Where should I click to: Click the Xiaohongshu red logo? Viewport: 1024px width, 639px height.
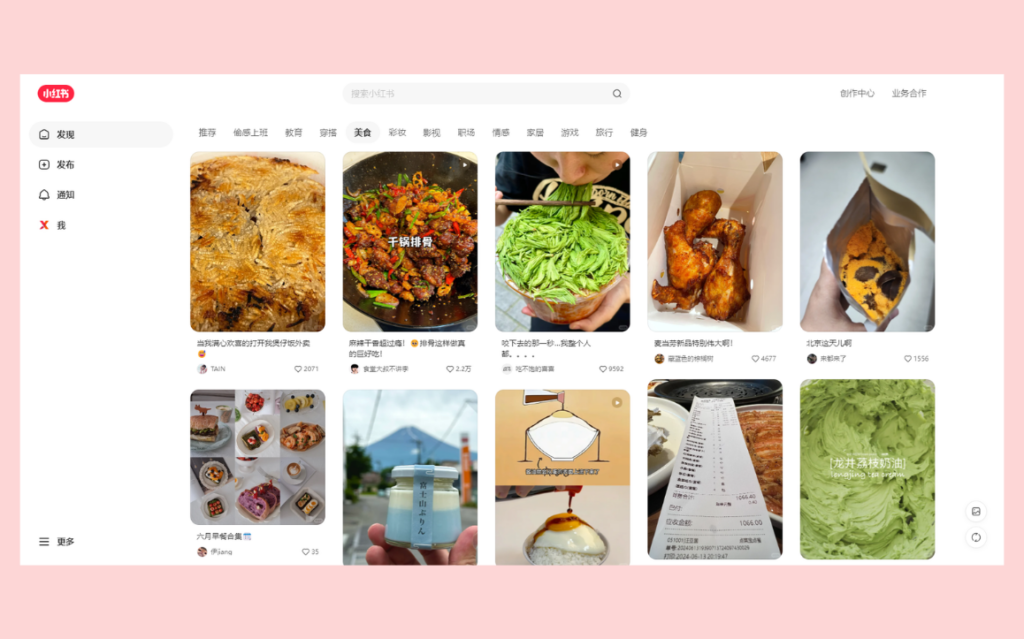[x=56, y=93]
